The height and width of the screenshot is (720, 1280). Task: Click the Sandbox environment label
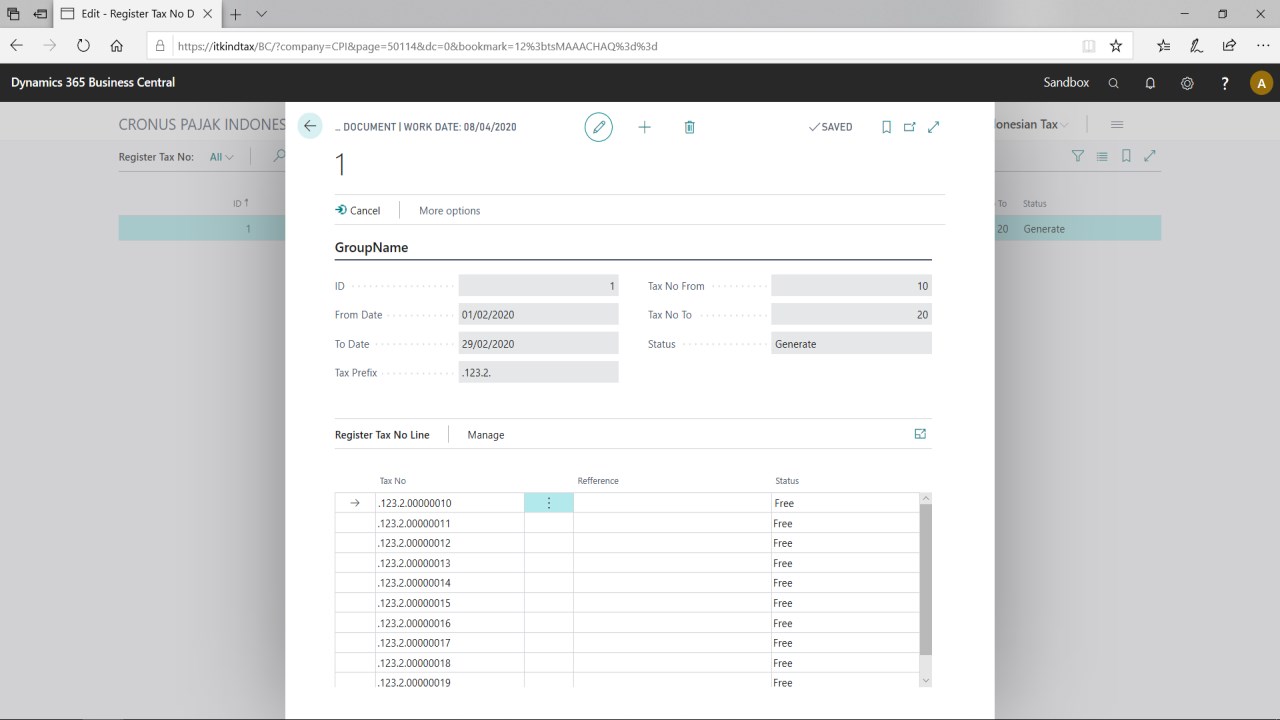coord(1066,83)
